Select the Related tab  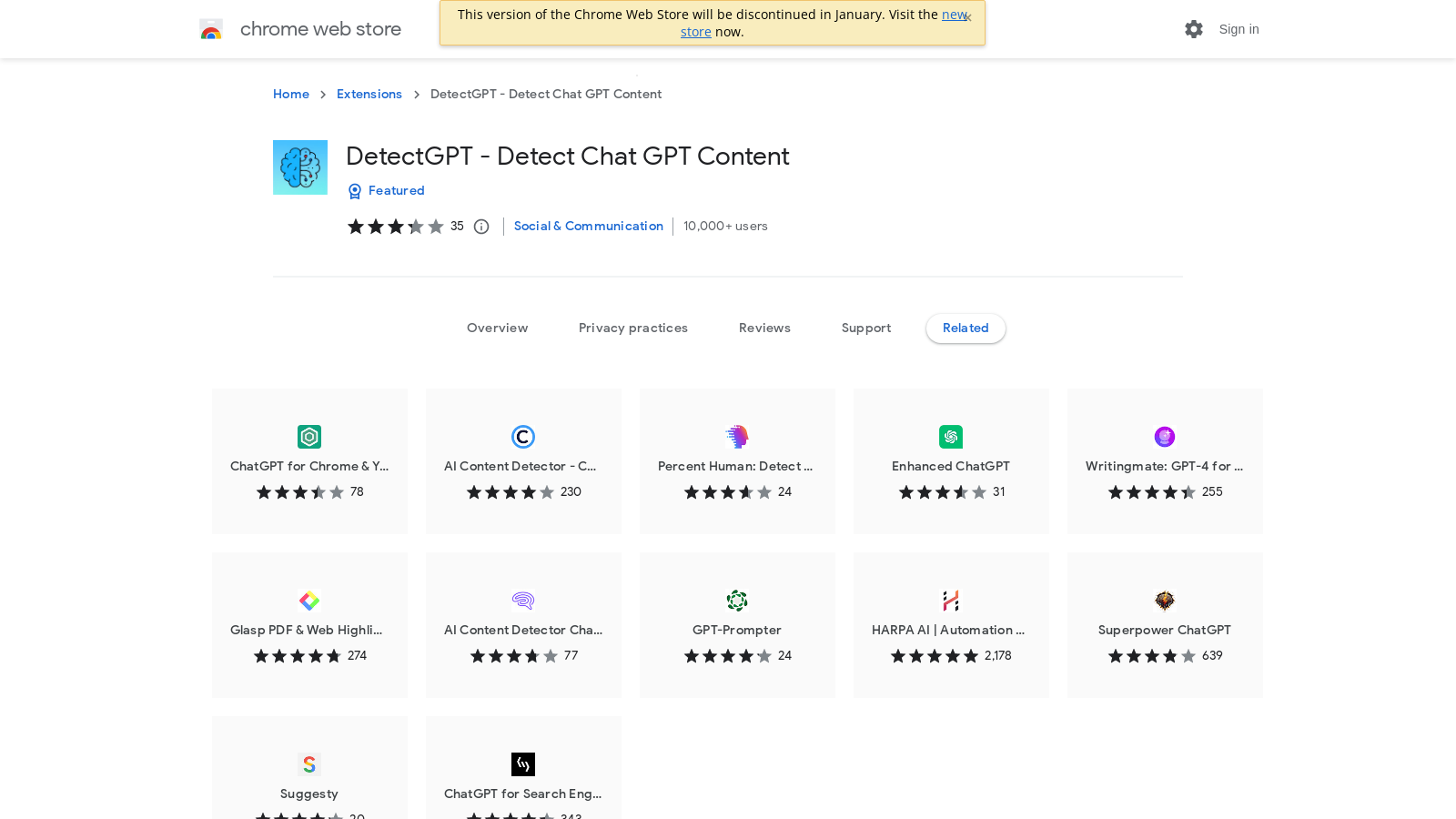[x=966, y=329]
